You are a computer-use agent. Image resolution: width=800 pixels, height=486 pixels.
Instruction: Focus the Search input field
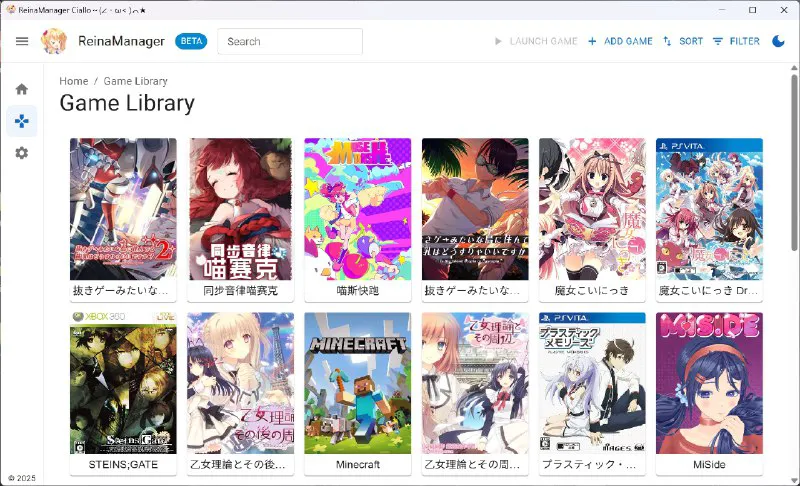290,41
